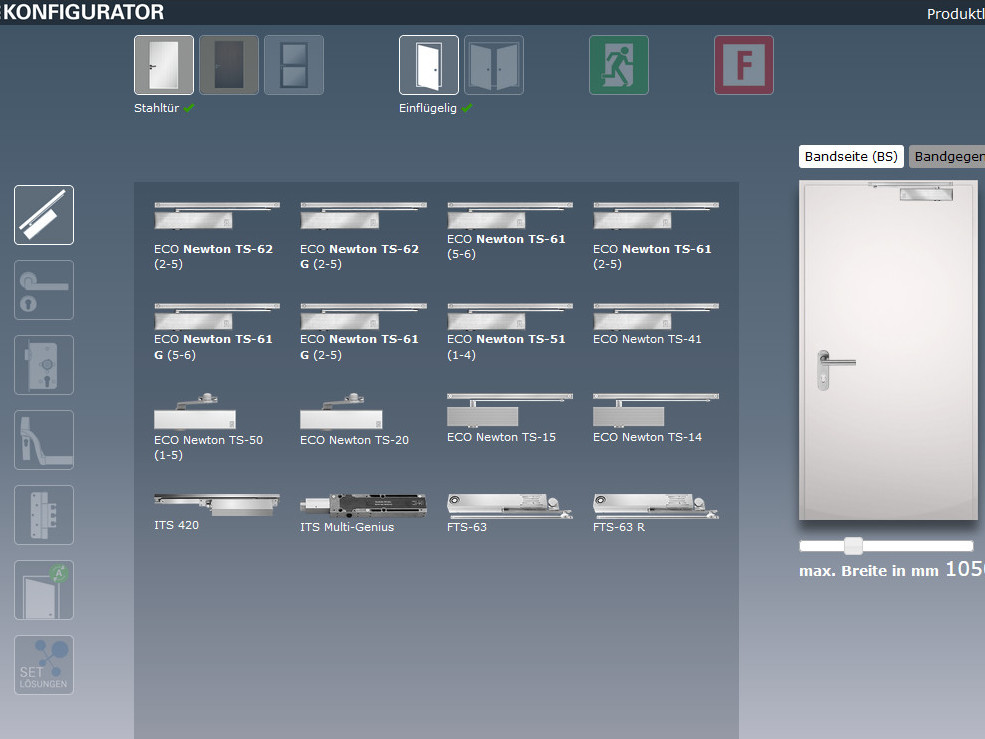
Task: Click the ITS 420 label
Action: (177, 525)
